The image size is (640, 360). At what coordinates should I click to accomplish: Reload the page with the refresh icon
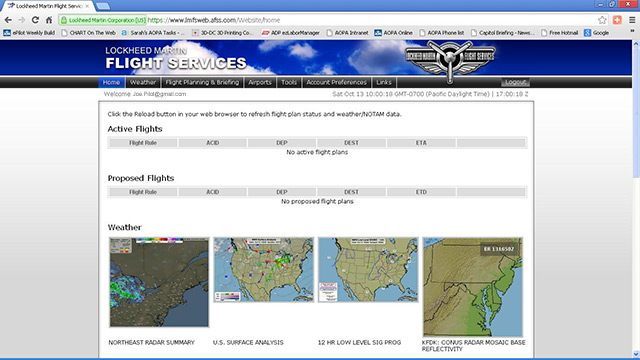(35, 20)
